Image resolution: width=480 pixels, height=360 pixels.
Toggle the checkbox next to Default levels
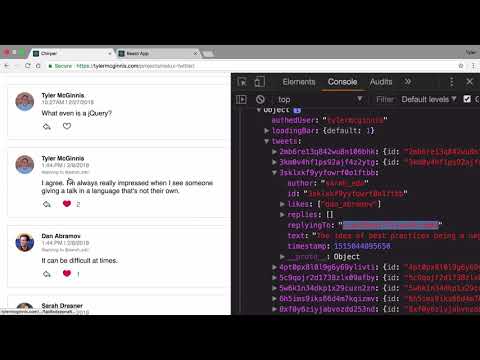[x=467, y=99]
